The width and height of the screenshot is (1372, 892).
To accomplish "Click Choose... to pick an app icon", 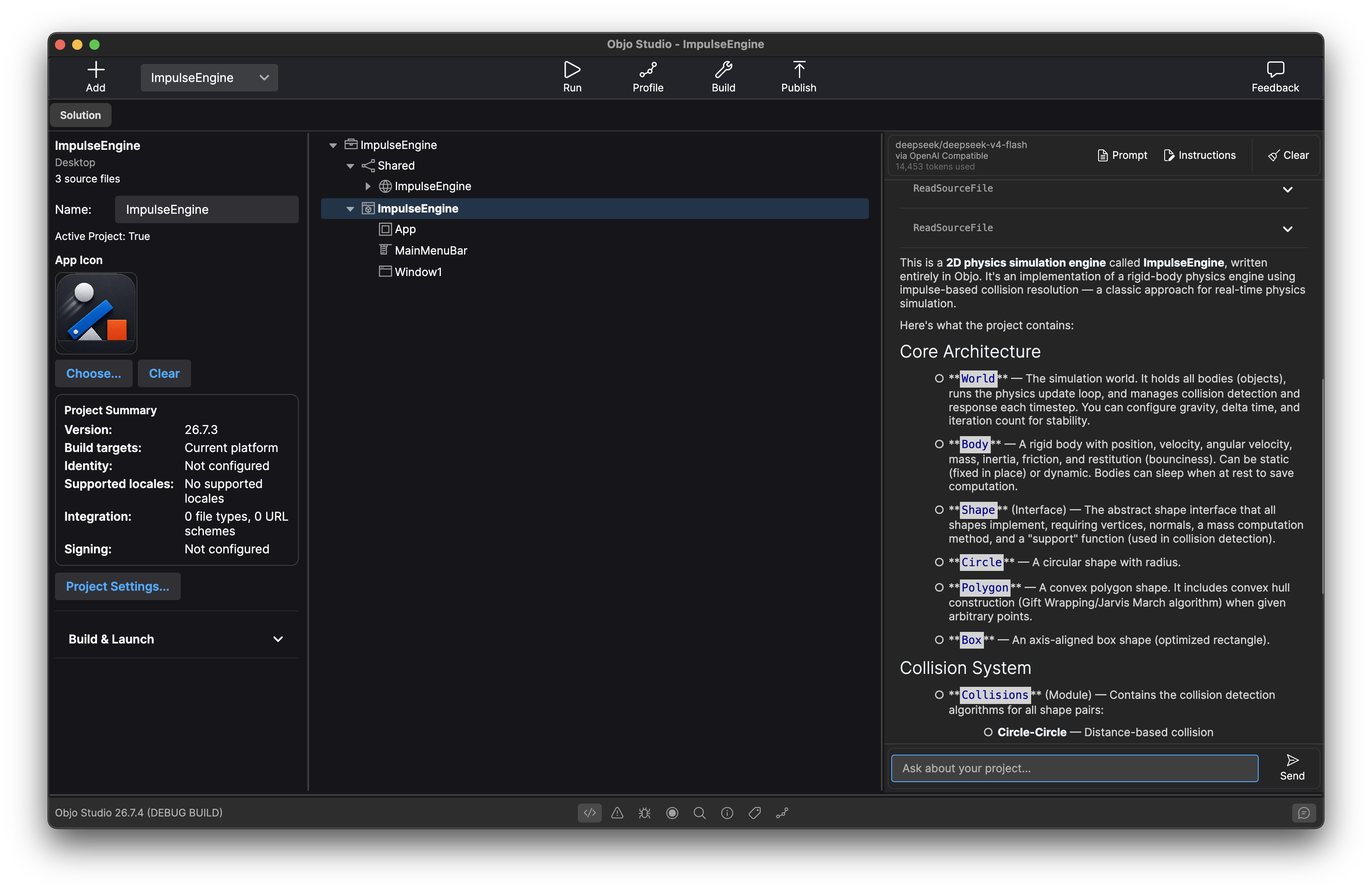I will coord(94,373).
